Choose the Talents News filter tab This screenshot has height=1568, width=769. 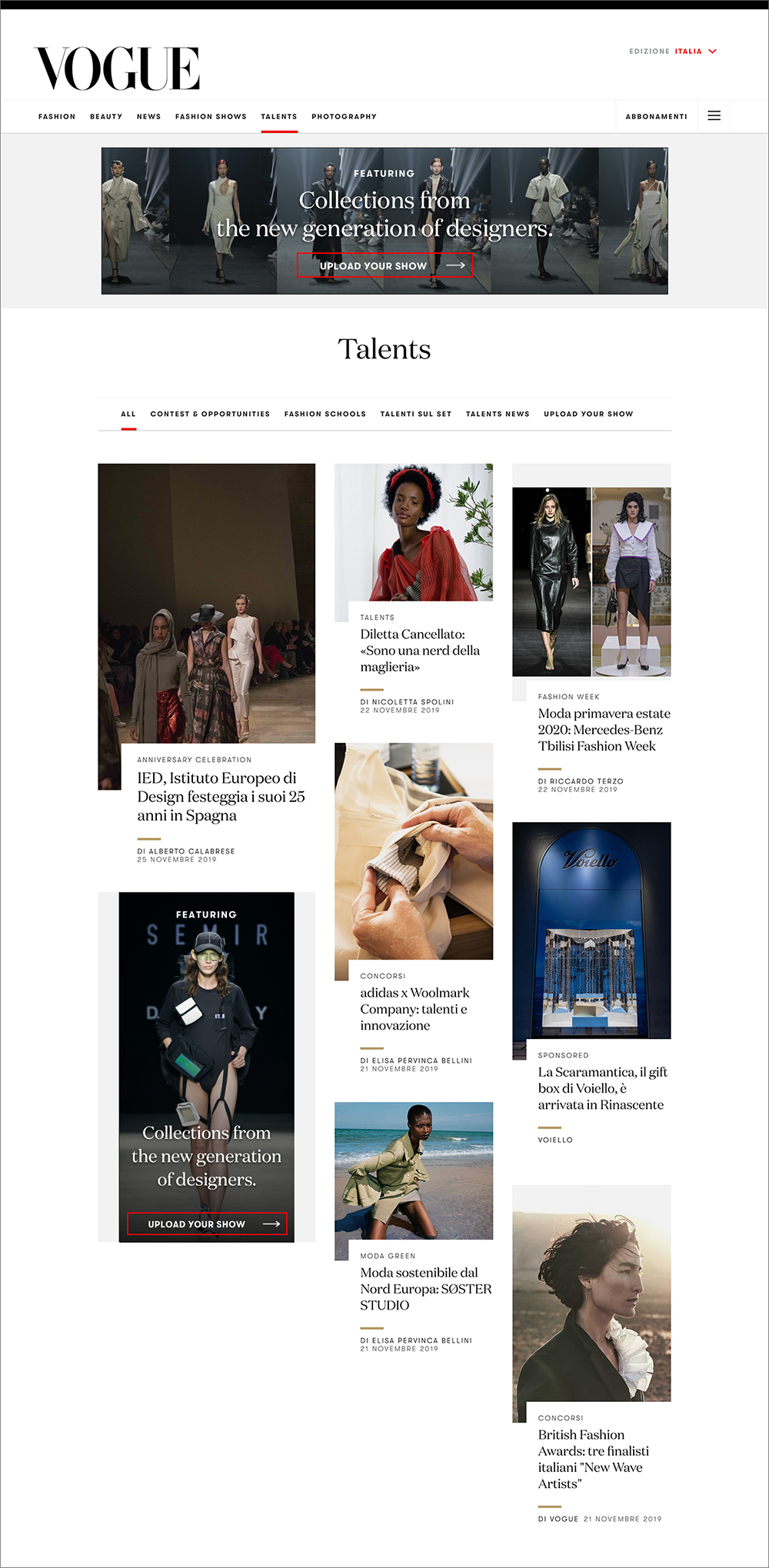[498, 414]
